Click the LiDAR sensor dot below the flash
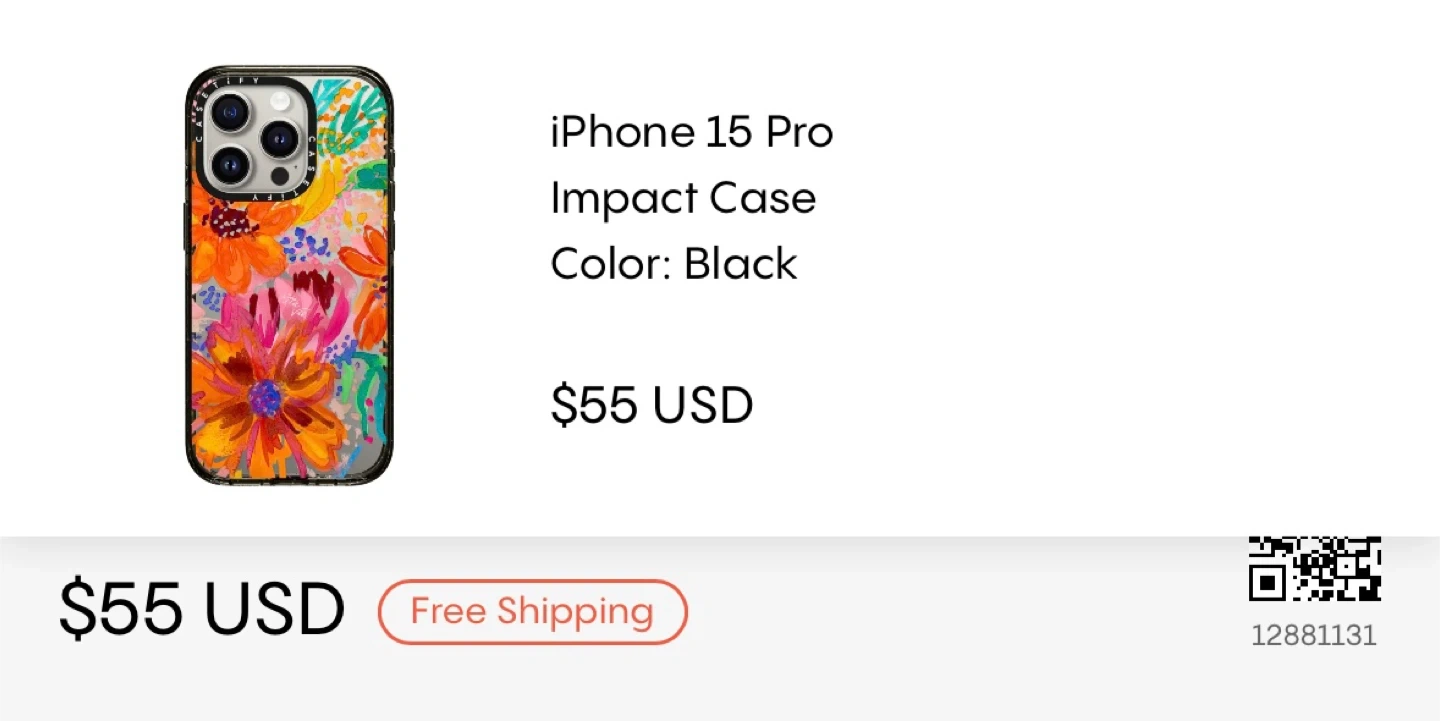 (280, 176)
